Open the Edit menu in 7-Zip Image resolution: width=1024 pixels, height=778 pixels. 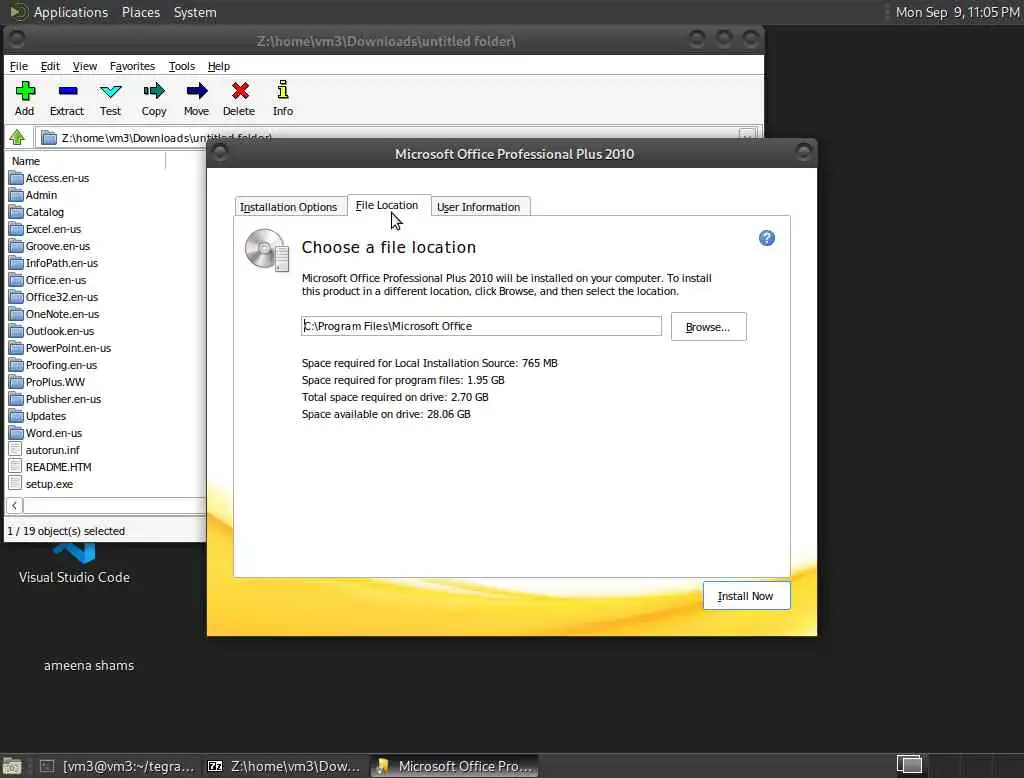coord(50,66)
